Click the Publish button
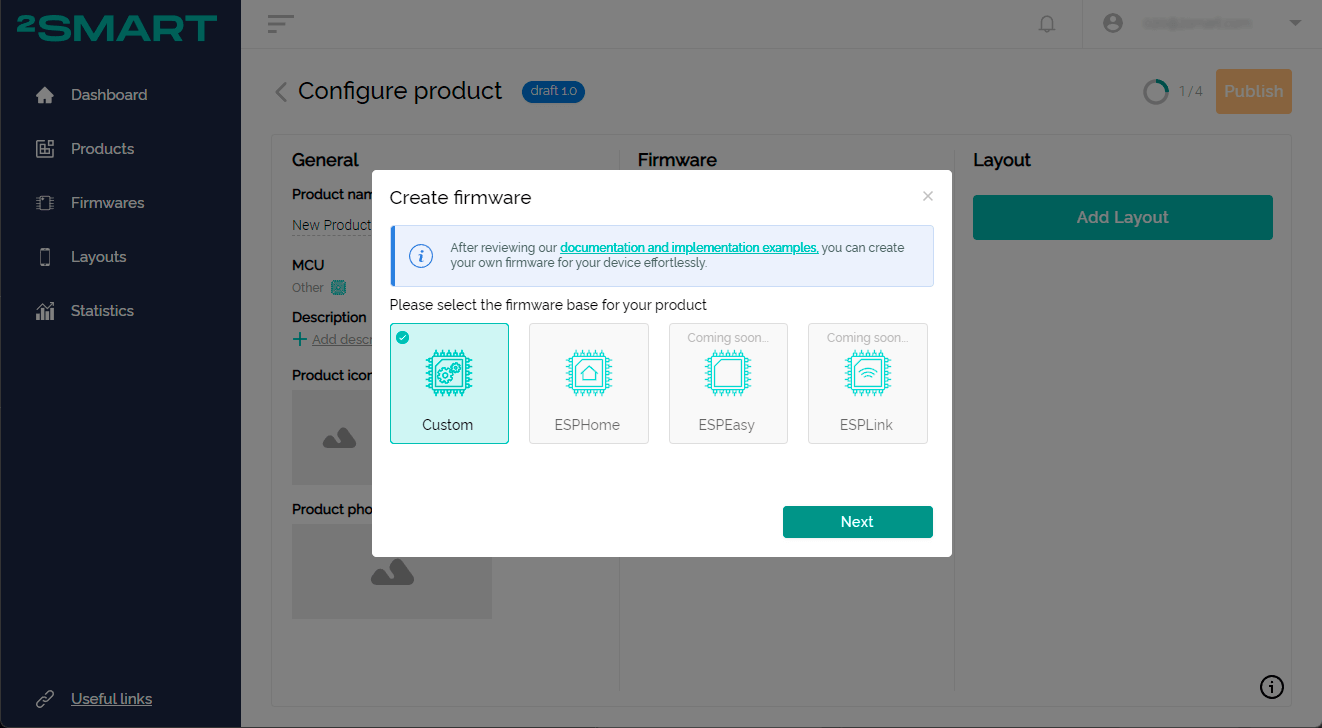This screenshot has height=728, width=1322. point(1254,91)
